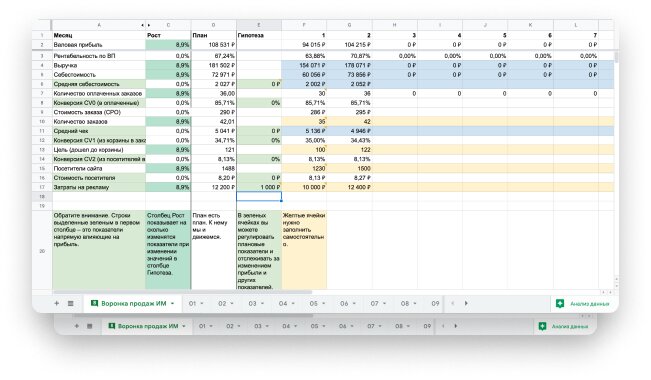The height and width of the screenshot is (380, 651).
Task: Open the all sheets list icon
Action: pyautogui.click(x=71, y=304)
